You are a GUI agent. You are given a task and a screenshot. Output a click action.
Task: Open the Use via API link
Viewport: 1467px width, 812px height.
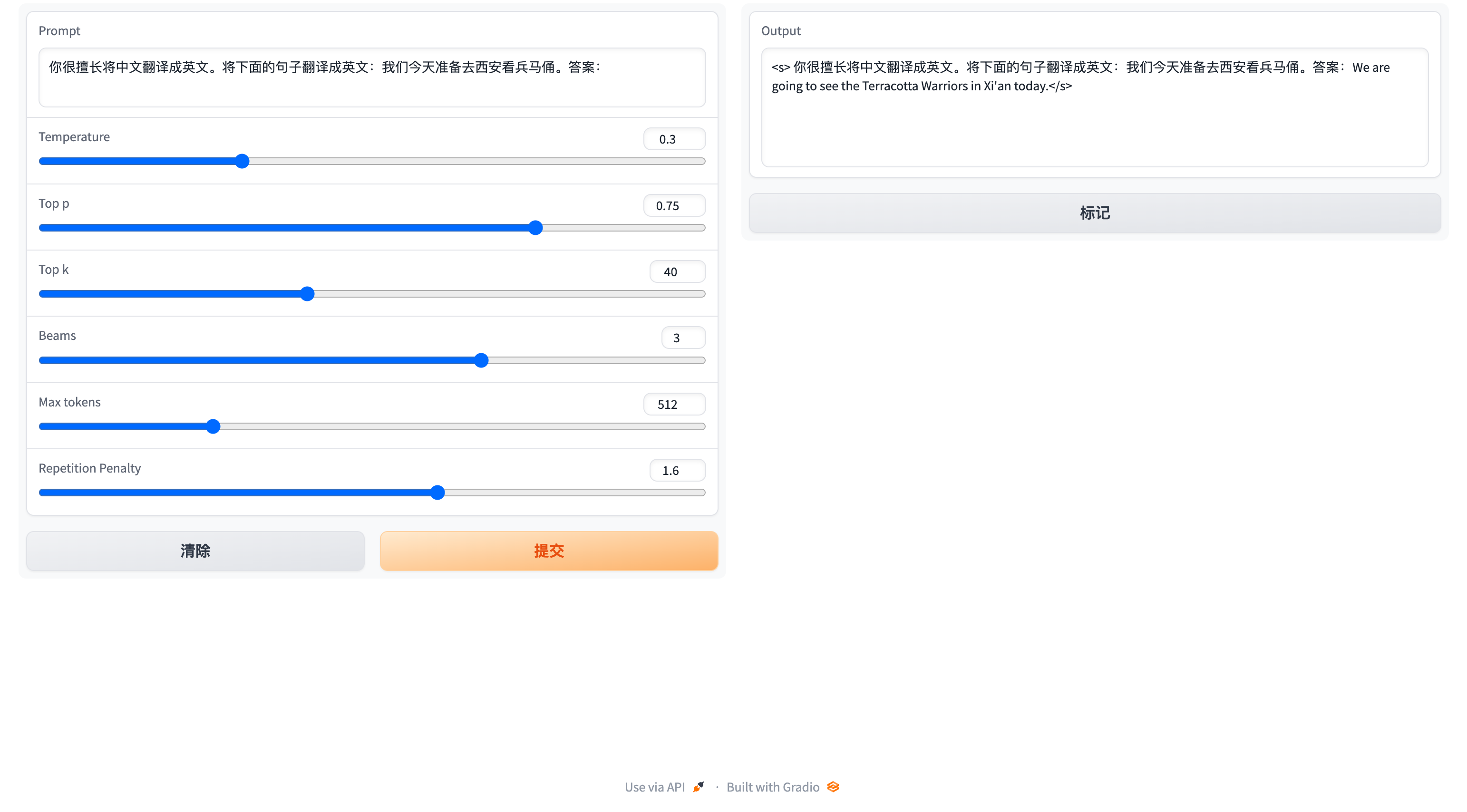(x=654, y=786)
